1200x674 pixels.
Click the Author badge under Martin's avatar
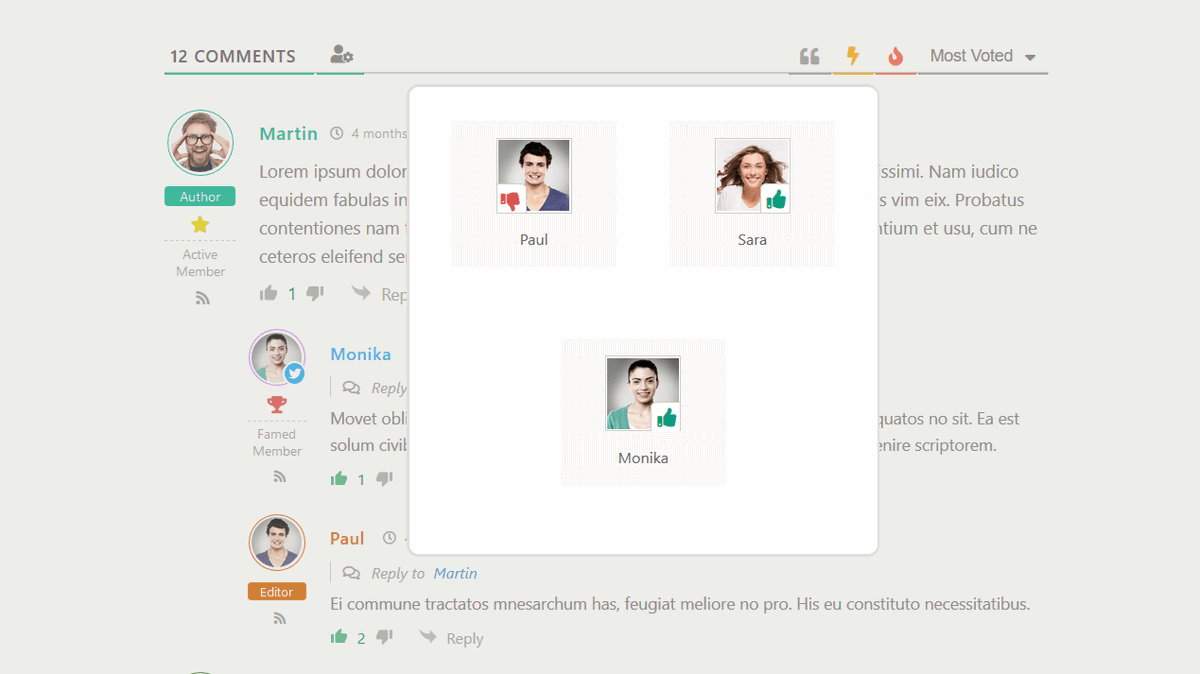coord(199,197)
